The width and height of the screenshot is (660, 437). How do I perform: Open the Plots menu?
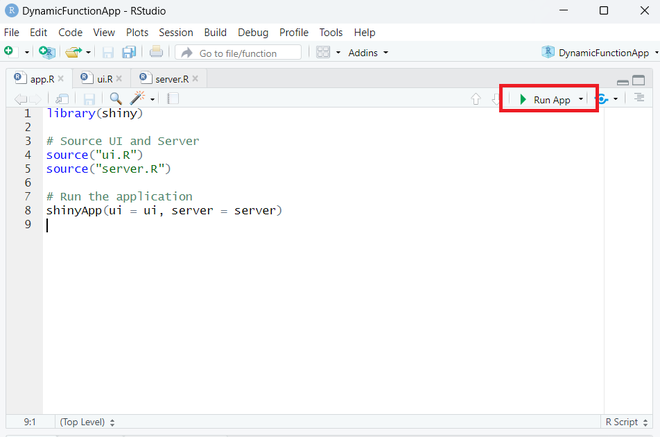[x=137, y=32]
